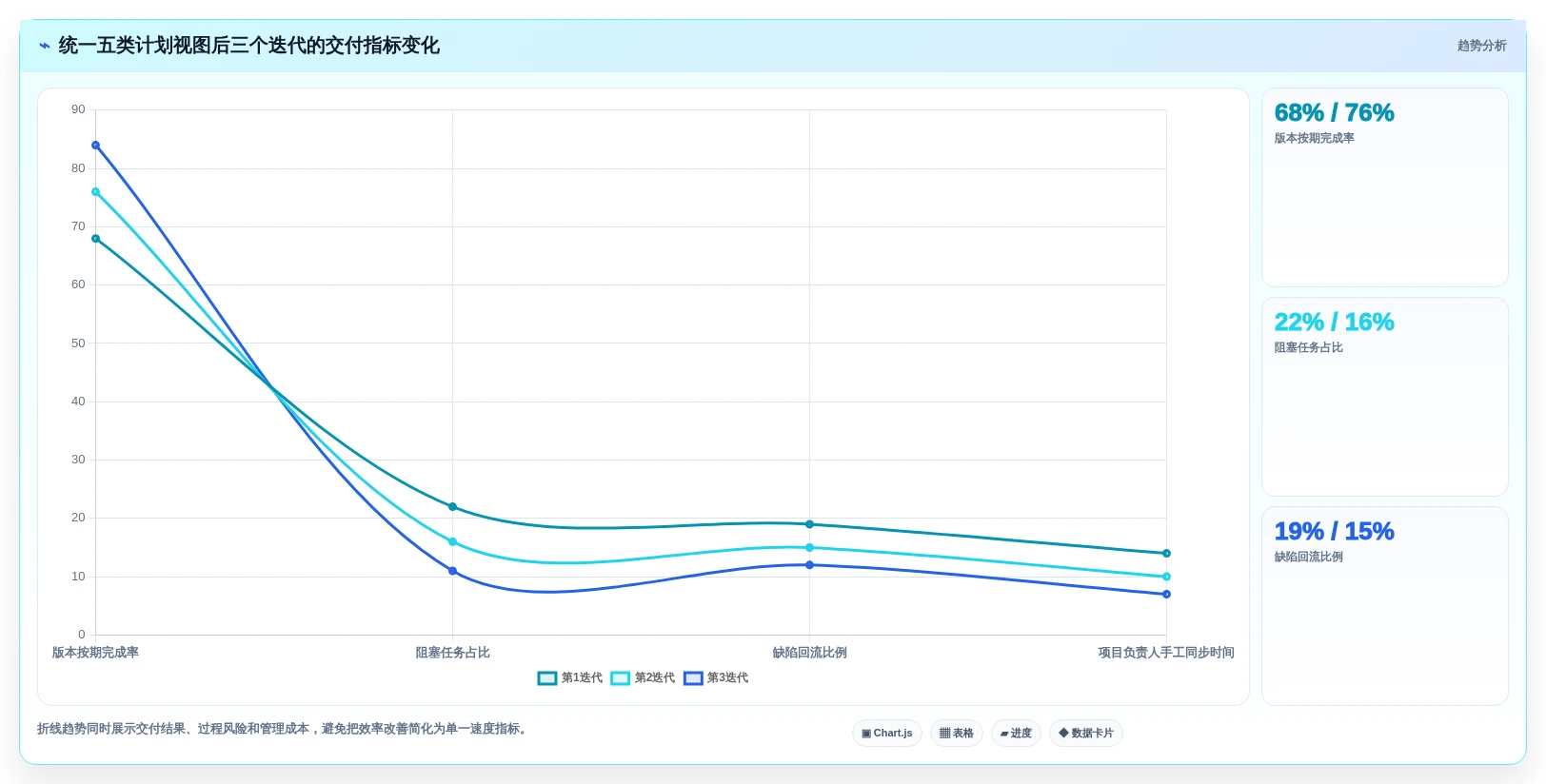Click the 第2迭代 point on 阻塞任务占比
Viewport: 1546px width, 784px height.
pyautogui.click(x=452, y=542)
